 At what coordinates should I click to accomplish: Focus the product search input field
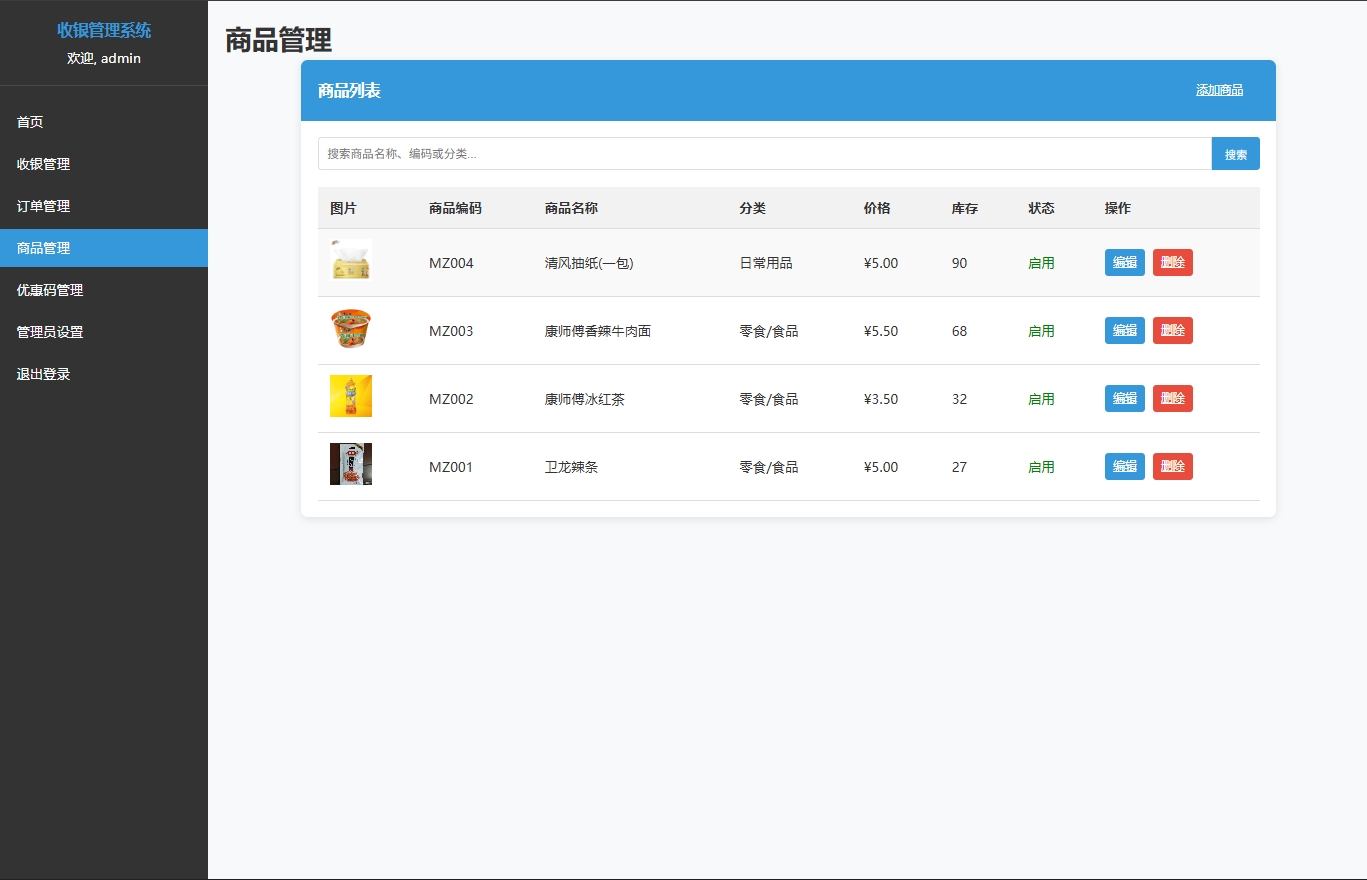point(765,154)
